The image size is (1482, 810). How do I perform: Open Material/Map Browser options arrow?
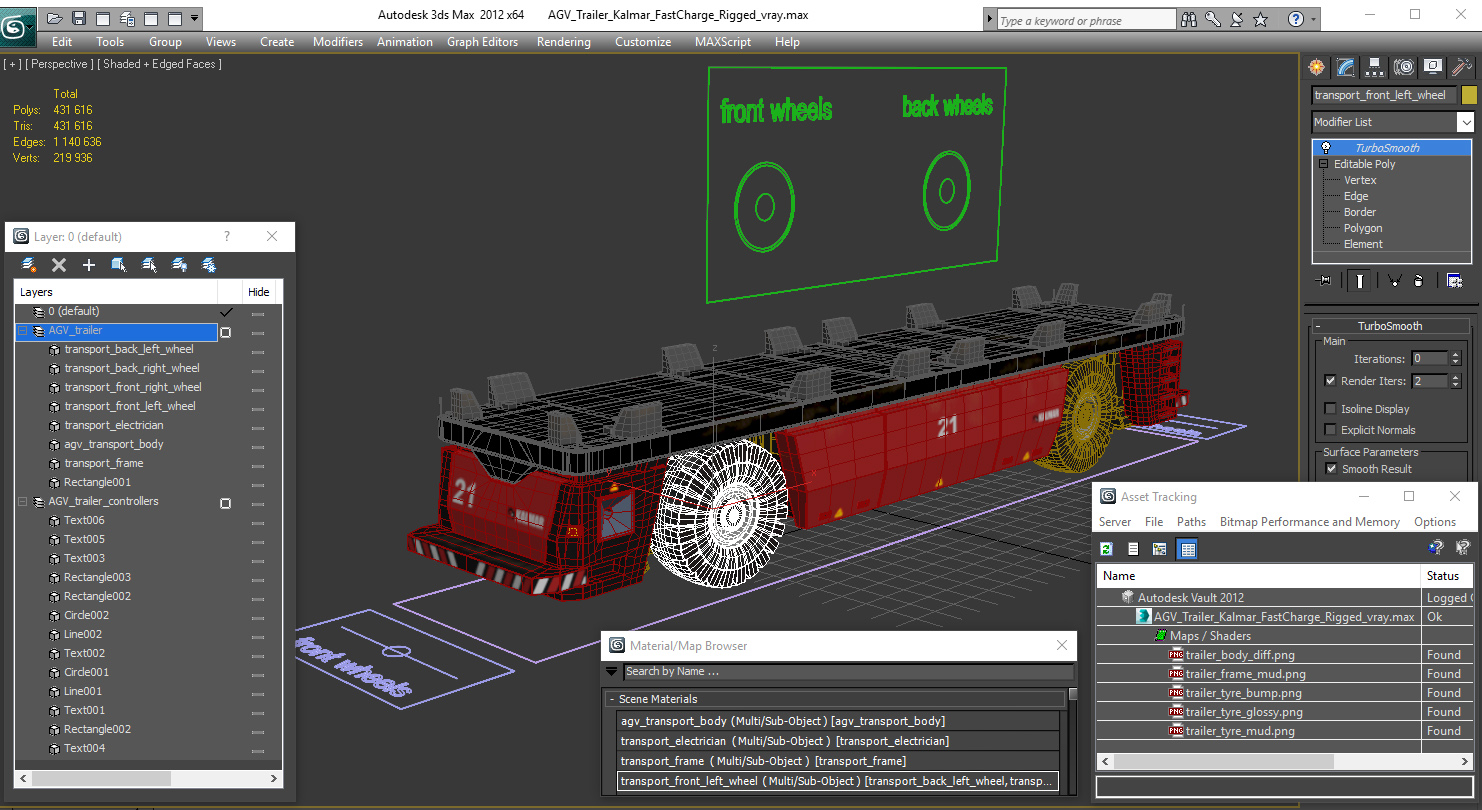coord(612,672)
